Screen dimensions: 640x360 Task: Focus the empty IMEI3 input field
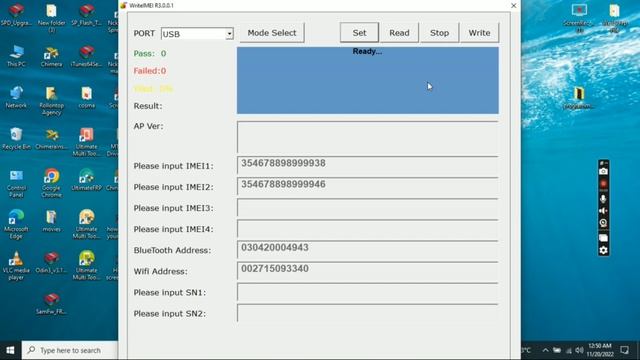click(x=367, y=208)
